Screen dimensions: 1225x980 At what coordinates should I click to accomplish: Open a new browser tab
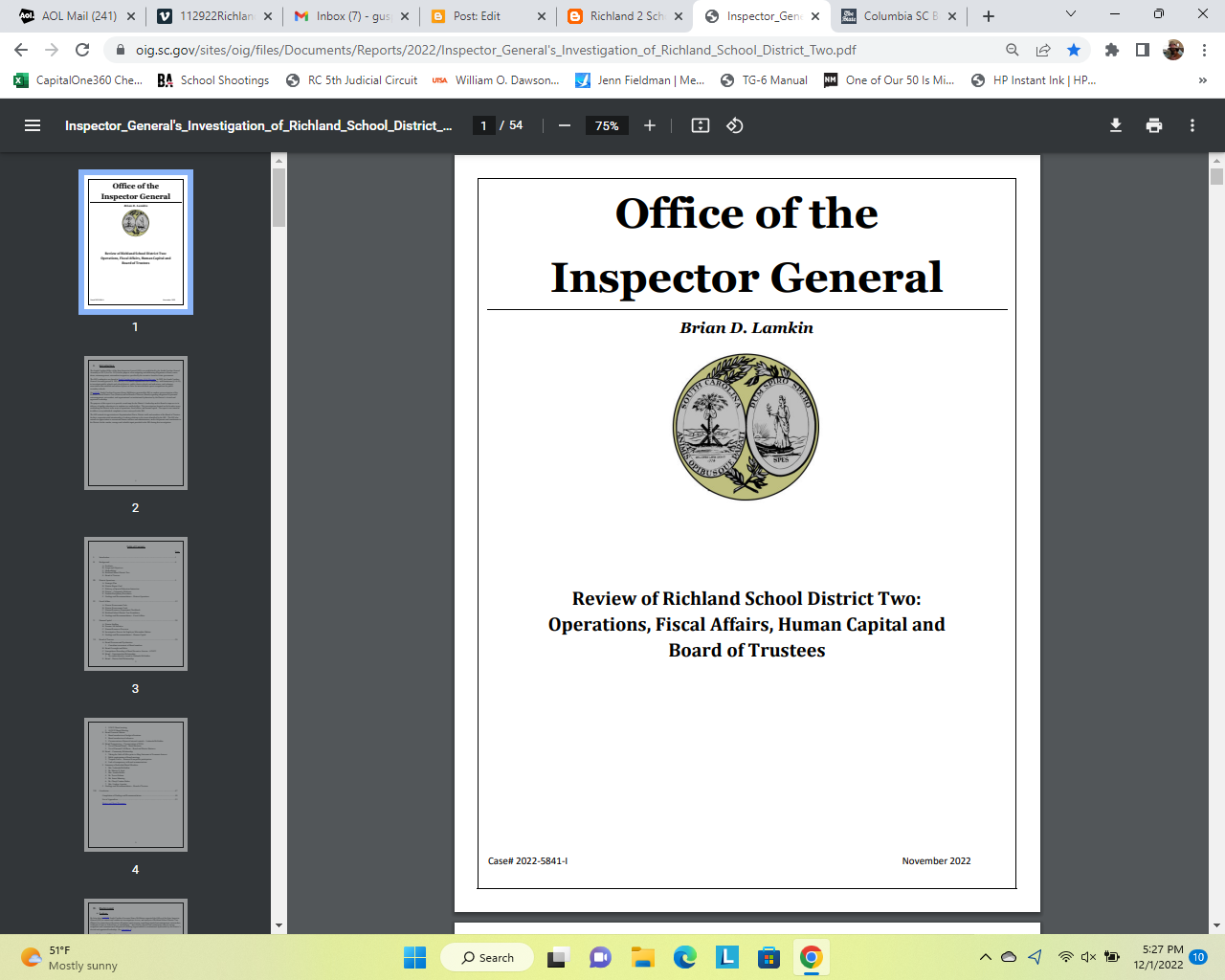point(989,16)
